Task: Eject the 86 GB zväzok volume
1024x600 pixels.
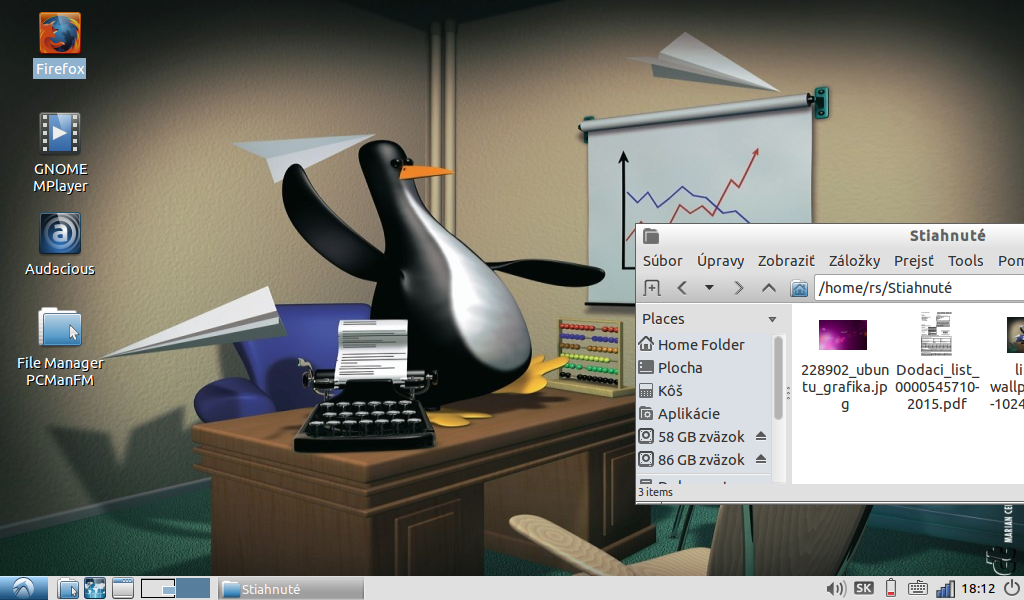Action: click(760, 459)
